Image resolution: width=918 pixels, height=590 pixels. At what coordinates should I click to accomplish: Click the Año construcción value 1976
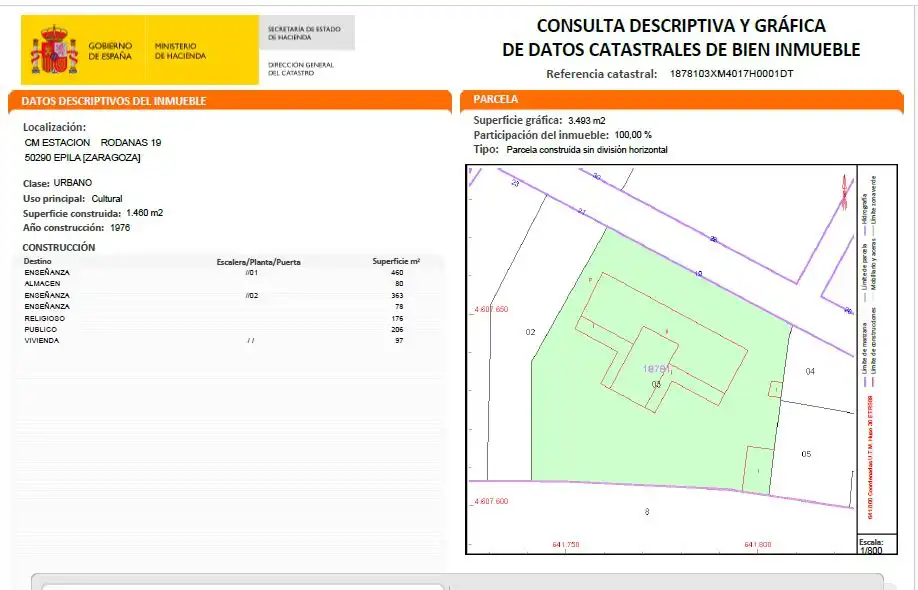[x=120, y=228]
